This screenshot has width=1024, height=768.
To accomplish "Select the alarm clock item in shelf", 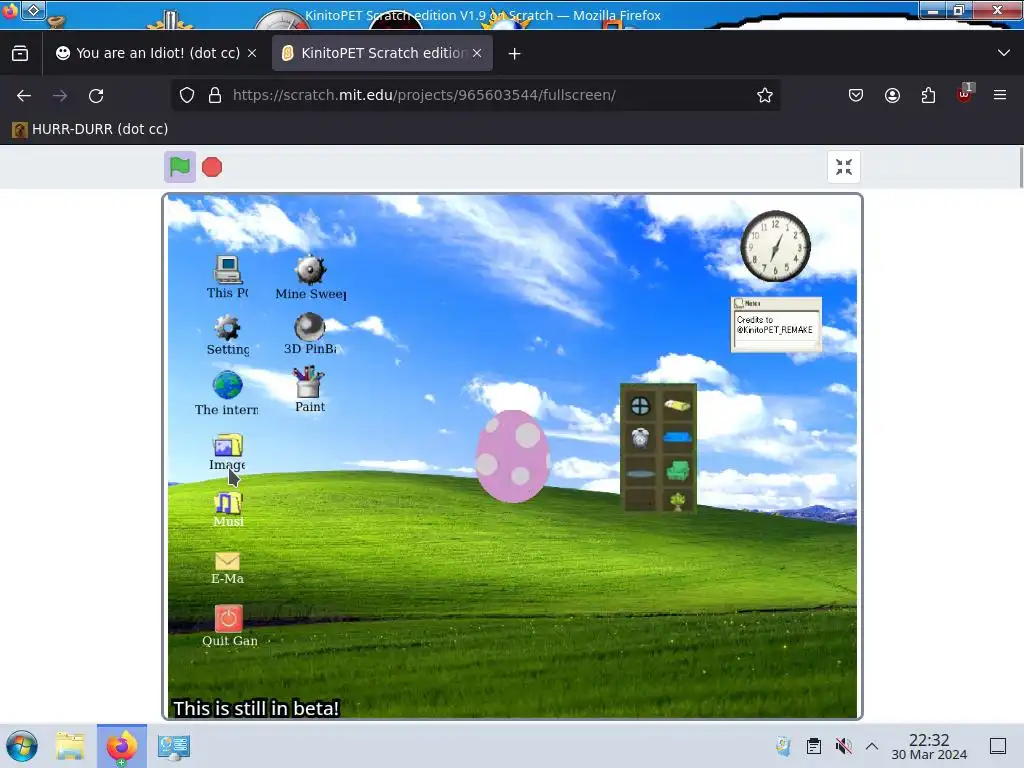I will [640, 437].
